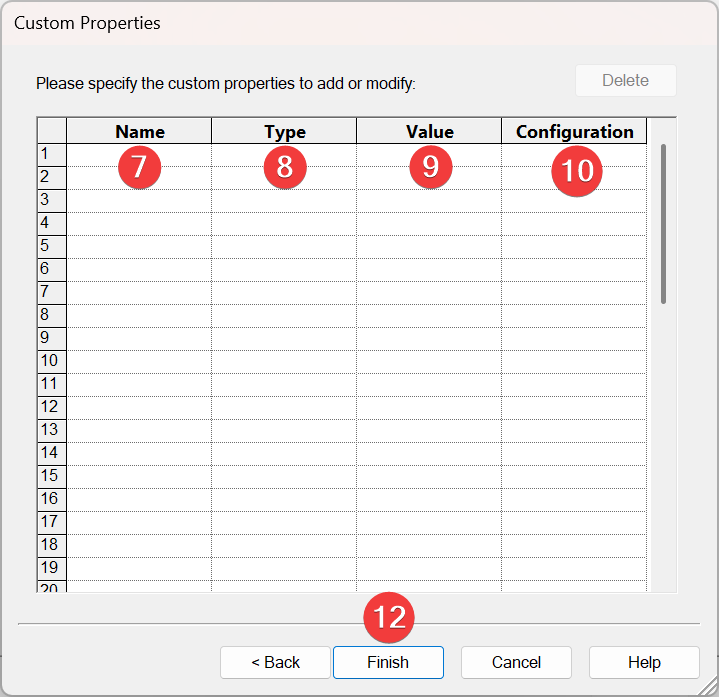
Task: Click the Type cell in row 6
Action: [284, 270]
